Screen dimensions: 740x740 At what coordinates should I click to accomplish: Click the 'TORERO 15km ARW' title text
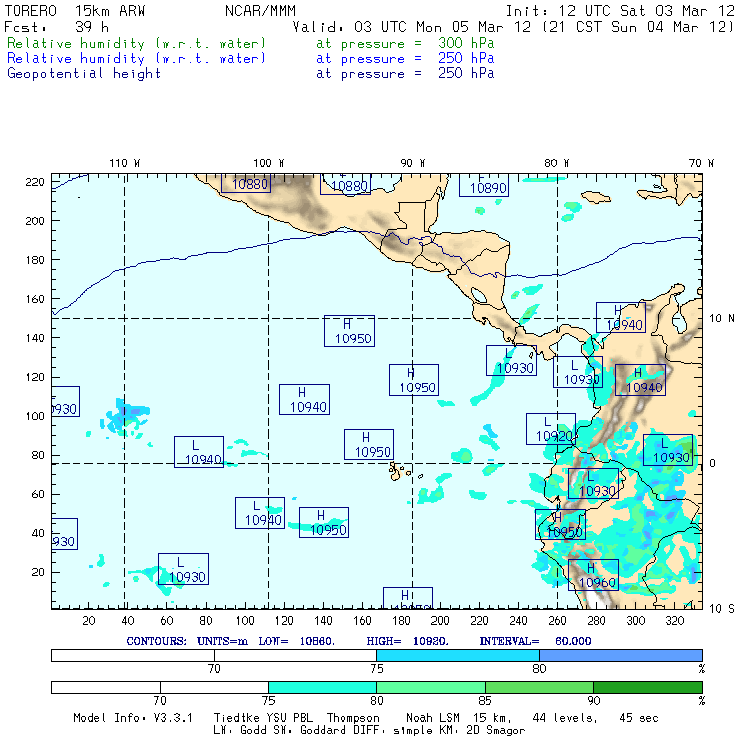coord(75,11)
